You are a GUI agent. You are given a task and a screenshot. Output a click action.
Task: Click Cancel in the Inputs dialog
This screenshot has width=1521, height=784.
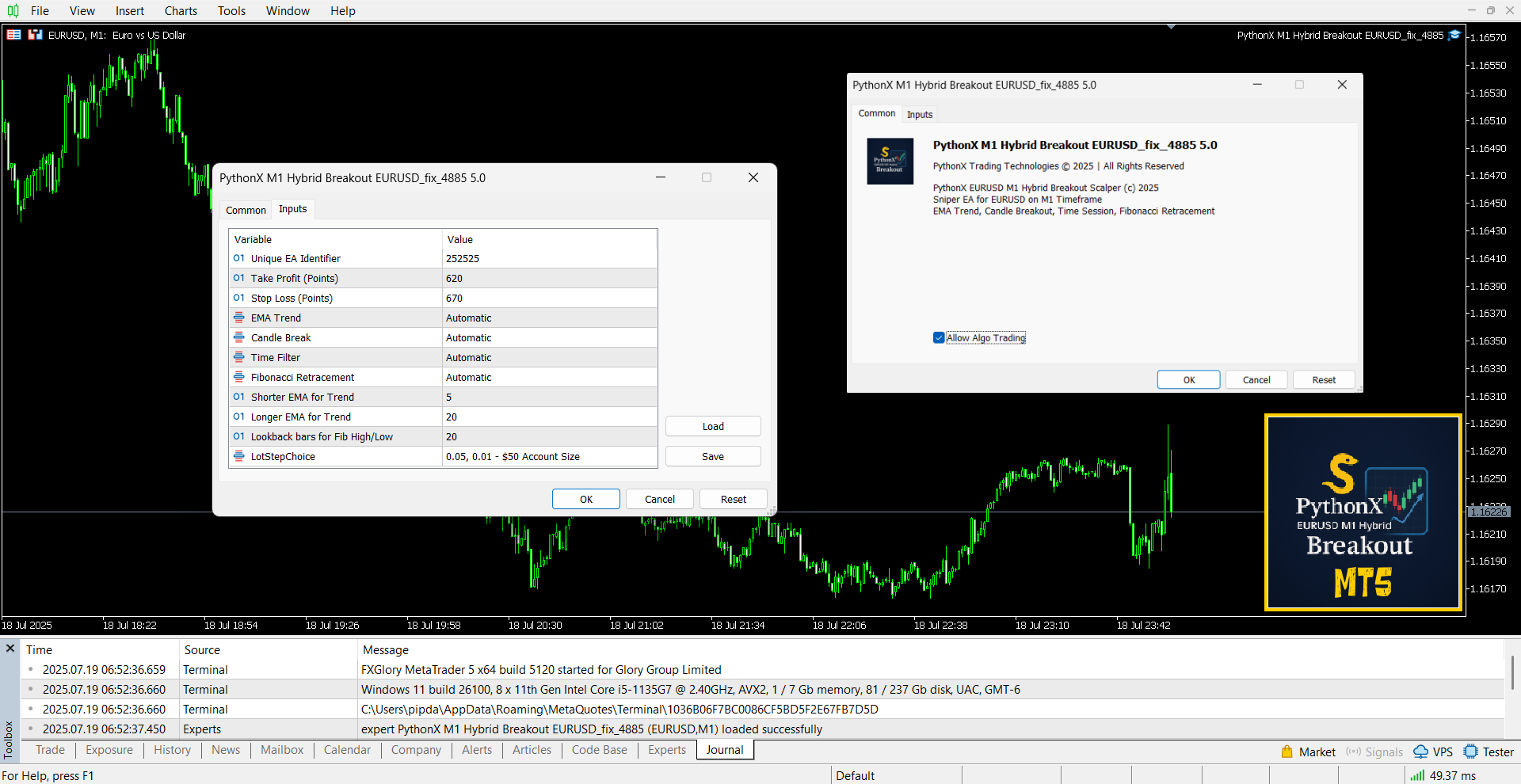tap(660, 499)
